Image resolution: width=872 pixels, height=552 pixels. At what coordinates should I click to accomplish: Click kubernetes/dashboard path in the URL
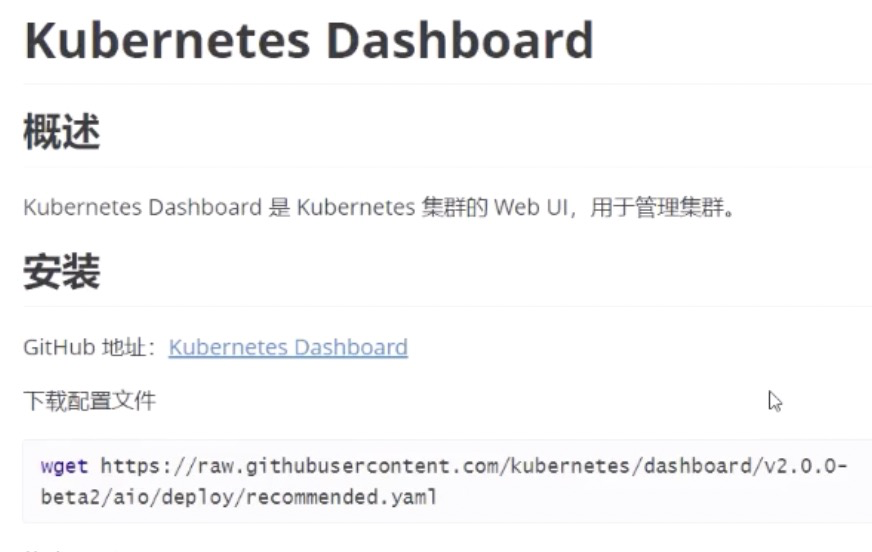pyautogui.click(x=631, y=466)
